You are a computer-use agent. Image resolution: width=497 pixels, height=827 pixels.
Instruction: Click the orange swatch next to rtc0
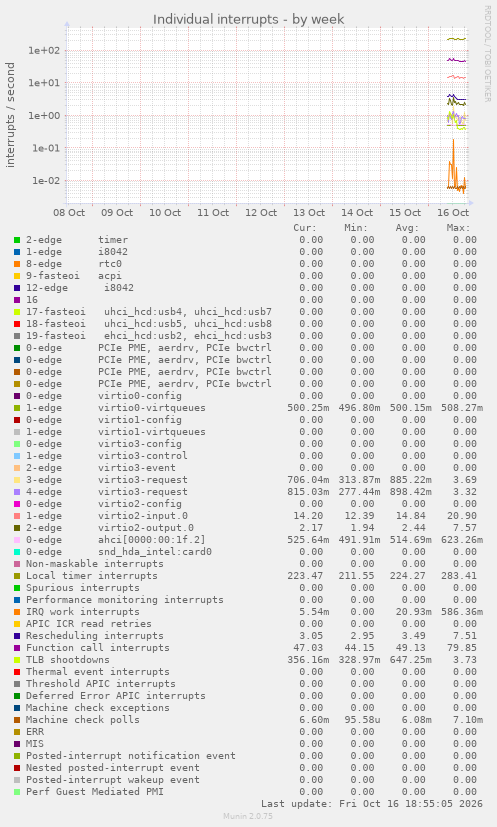tap(17, 264)
